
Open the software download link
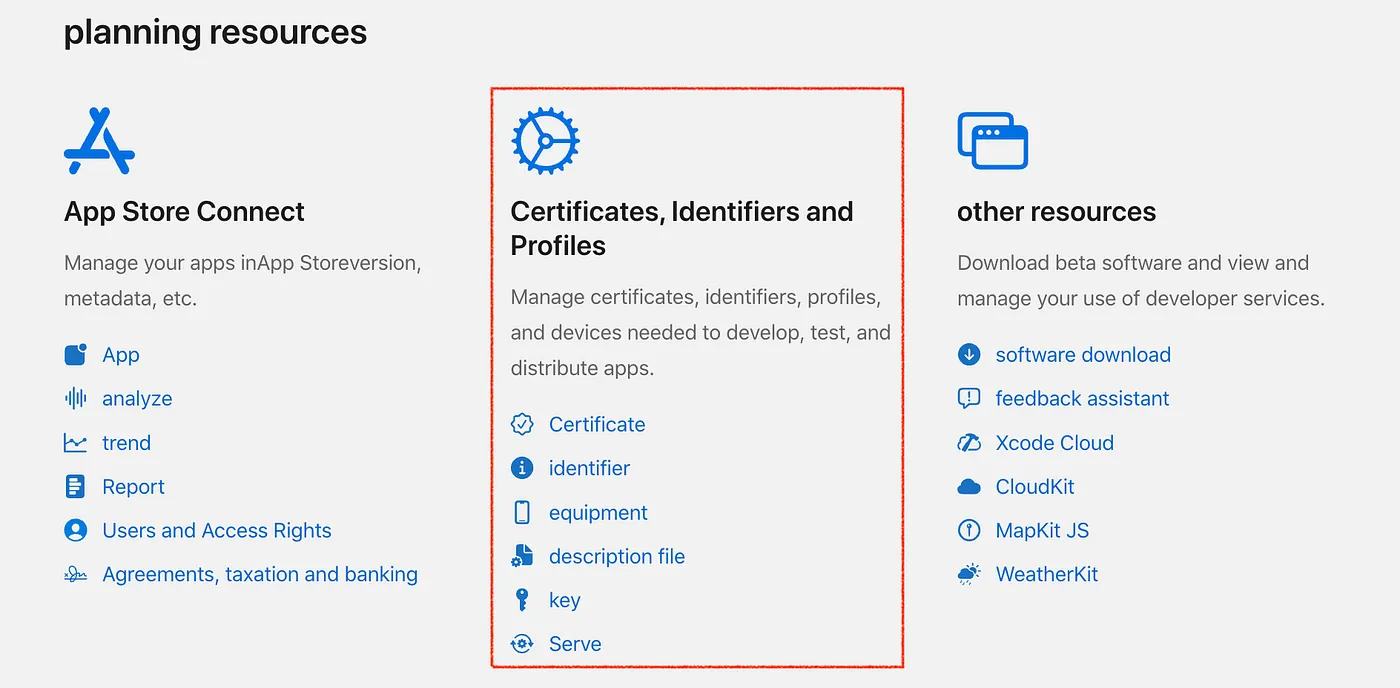pyautogui.click(x=1083, y=355)
